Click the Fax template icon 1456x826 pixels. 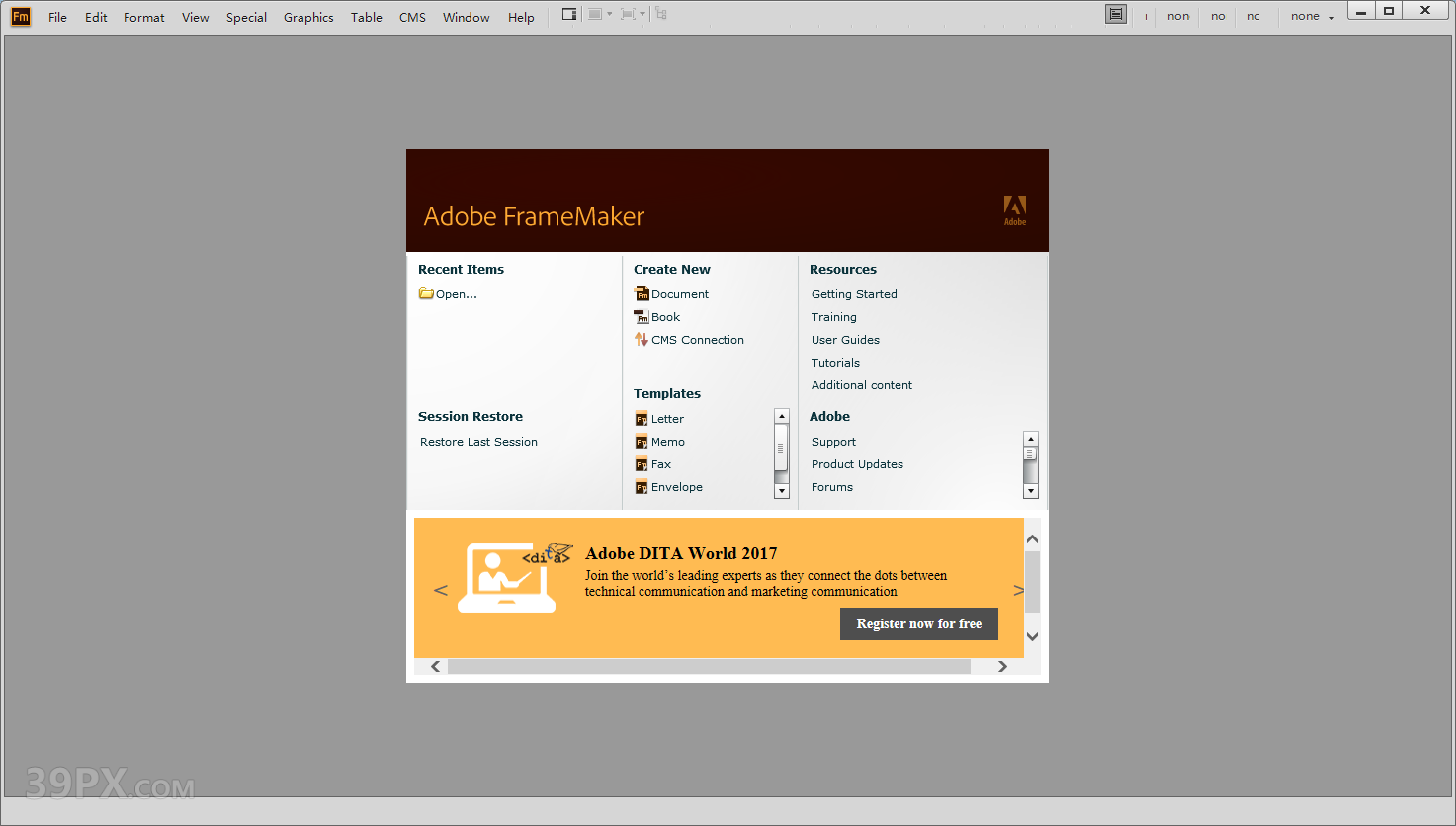click(642, 464)
